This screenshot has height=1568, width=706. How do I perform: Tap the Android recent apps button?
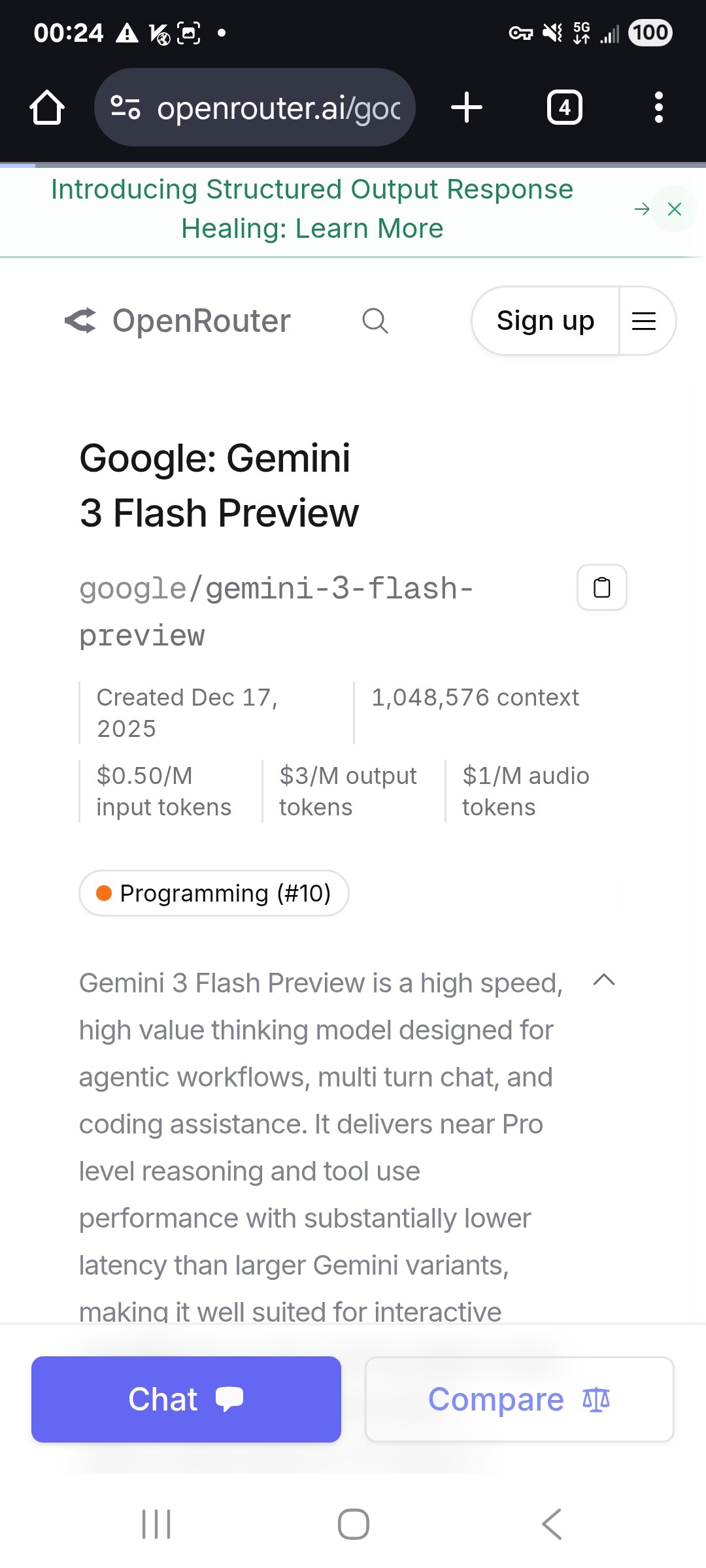click(156, 1524)
